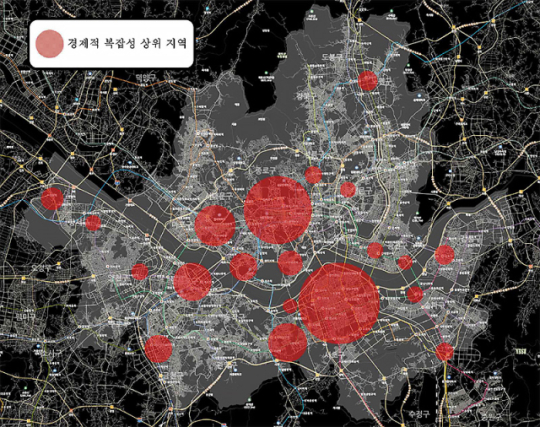Click the westernmost red circle on the map
The width and height of the screenshot is (540, 427).
[x=52, y=199]
